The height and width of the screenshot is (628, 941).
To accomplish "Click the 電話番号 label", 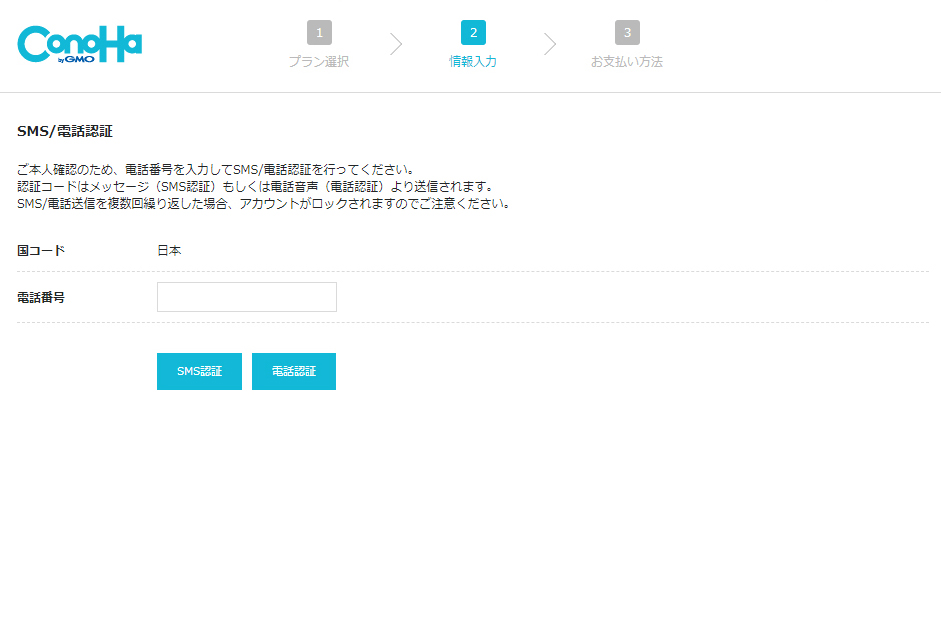I will pos(41,297).
